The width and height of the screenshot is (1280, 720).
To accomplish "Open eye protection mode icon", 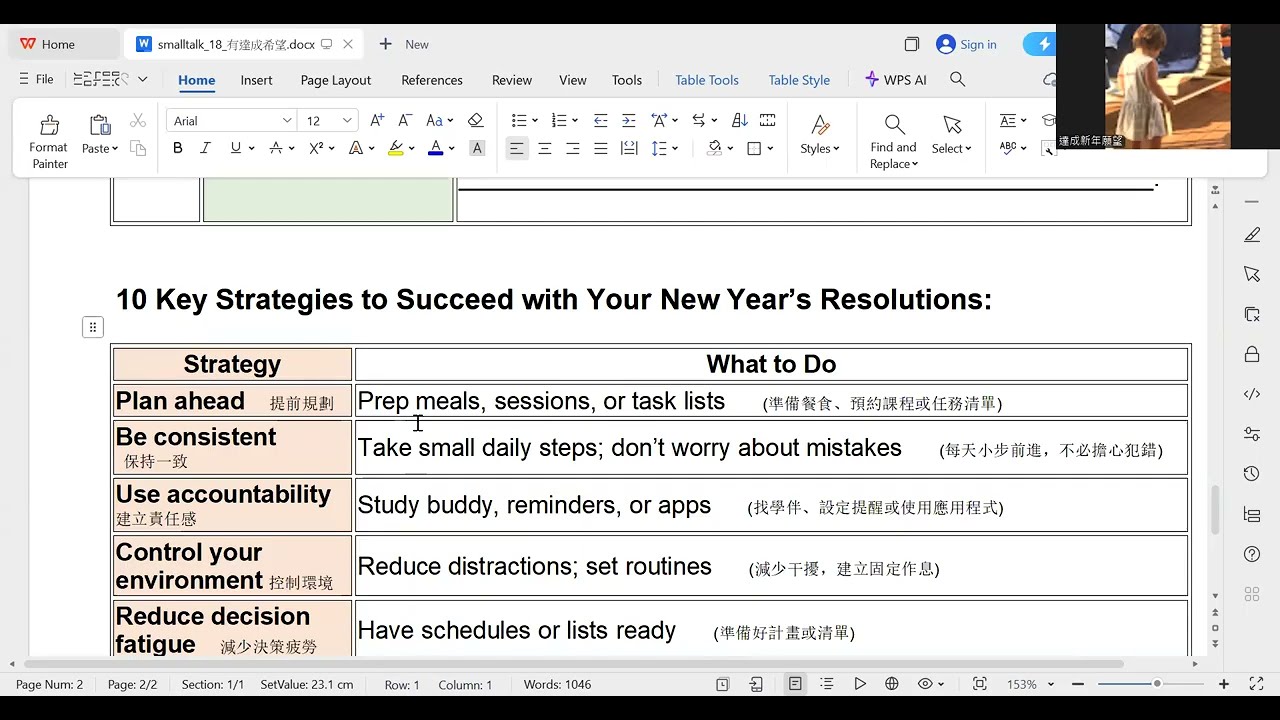I will pos(926,684).
